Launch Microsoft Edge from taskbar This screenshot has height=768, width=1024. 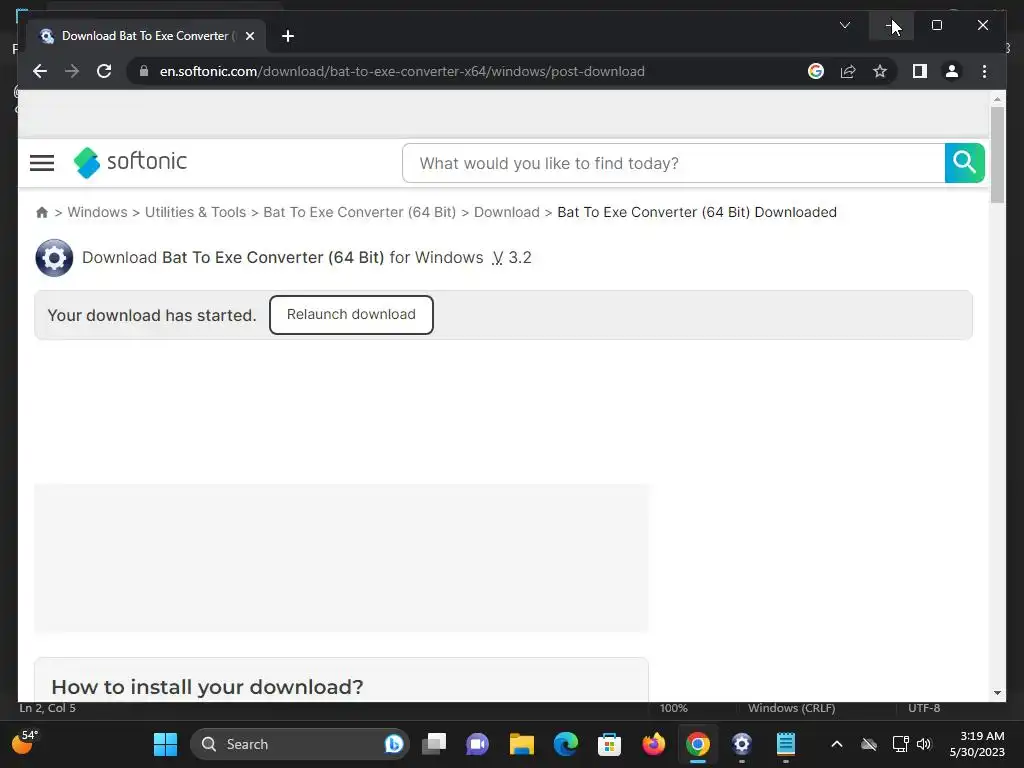point(566,744)
